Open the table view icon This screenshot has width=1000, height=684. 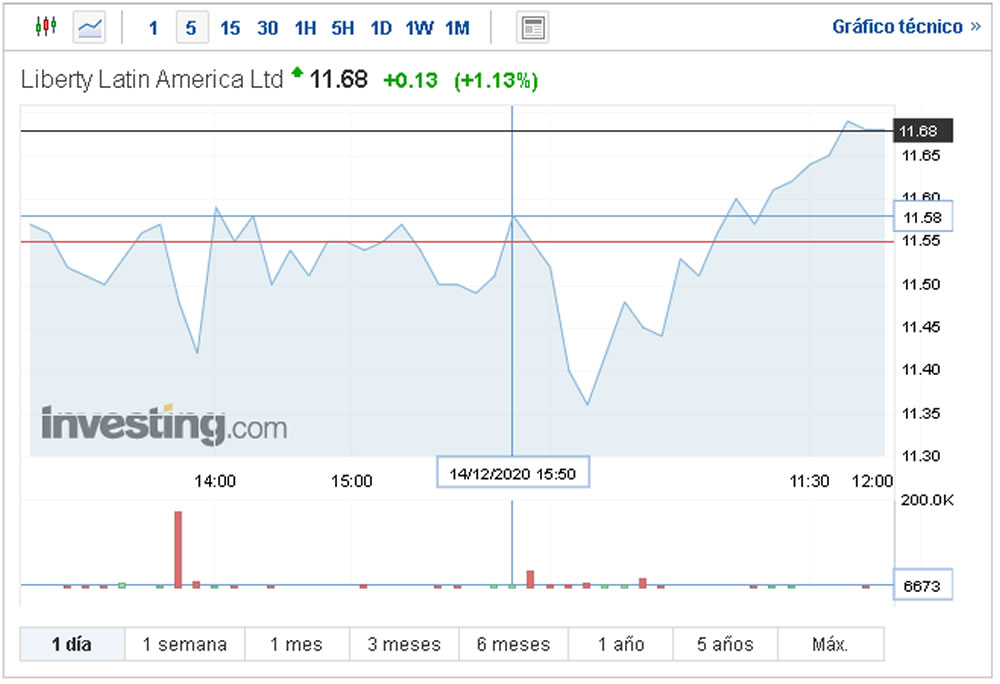pyautogui.click(x=533, y=28)
